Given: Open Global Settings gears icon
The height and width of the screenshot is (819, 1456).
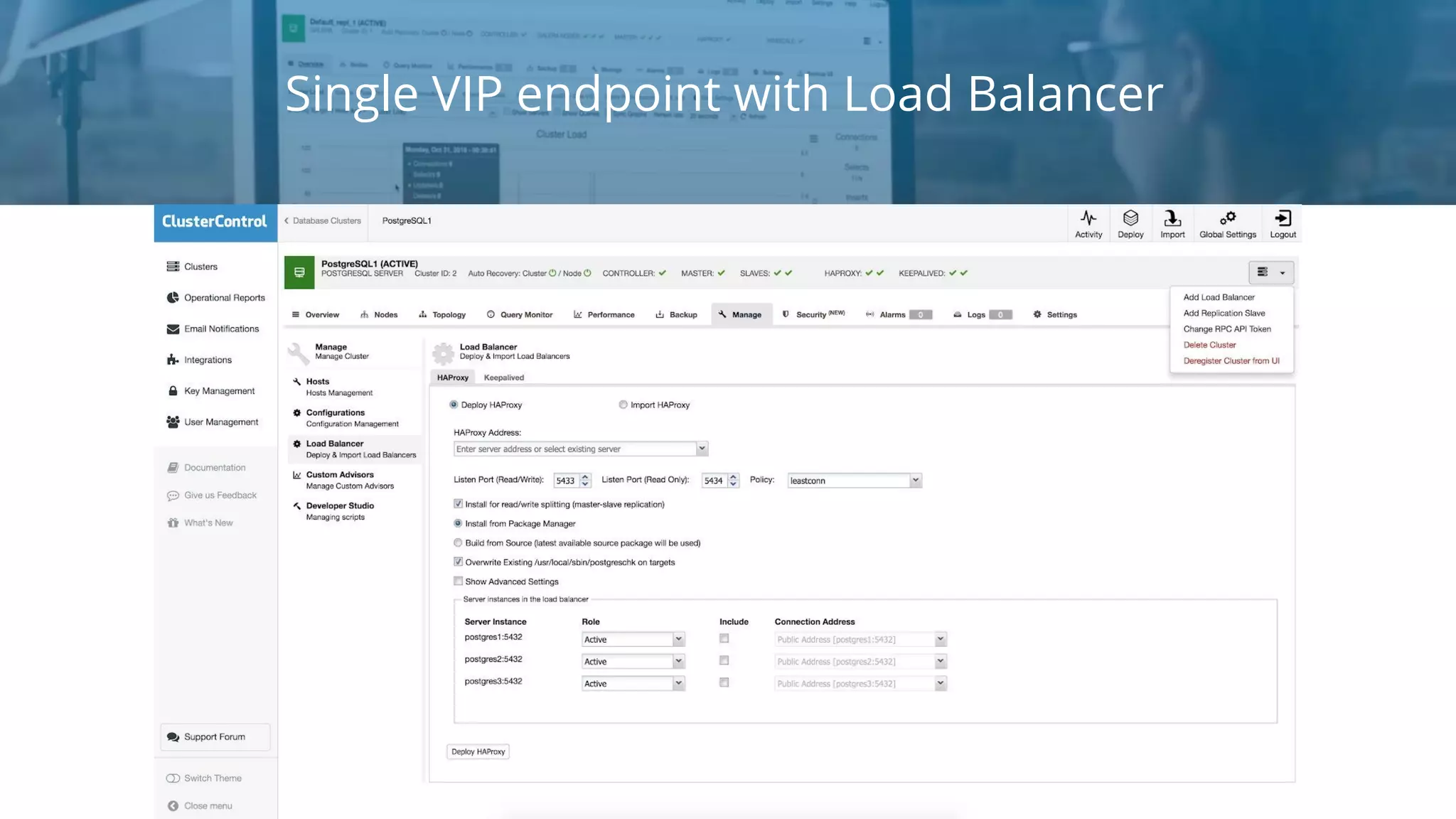Looking at the screenshot, I should tap(1228, 218).
